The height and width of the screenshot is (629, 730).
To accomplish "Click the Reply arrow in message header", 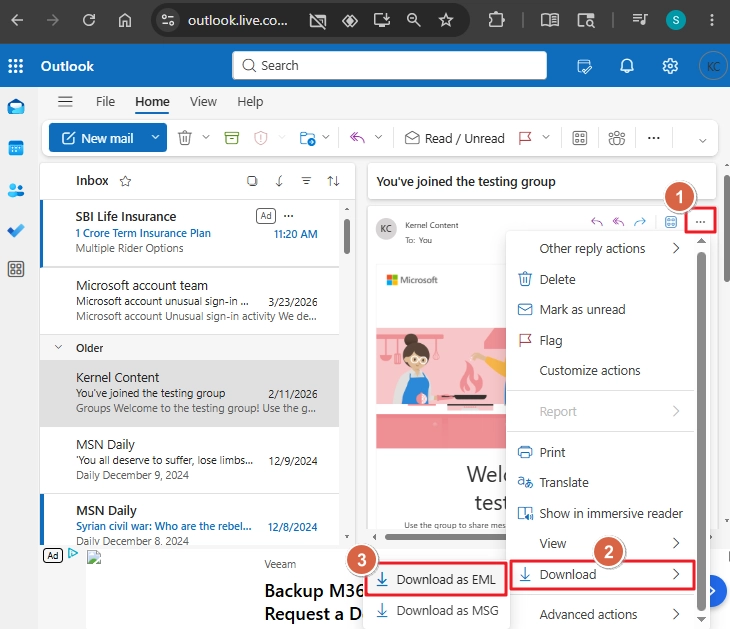I will [x=597, y=222].
